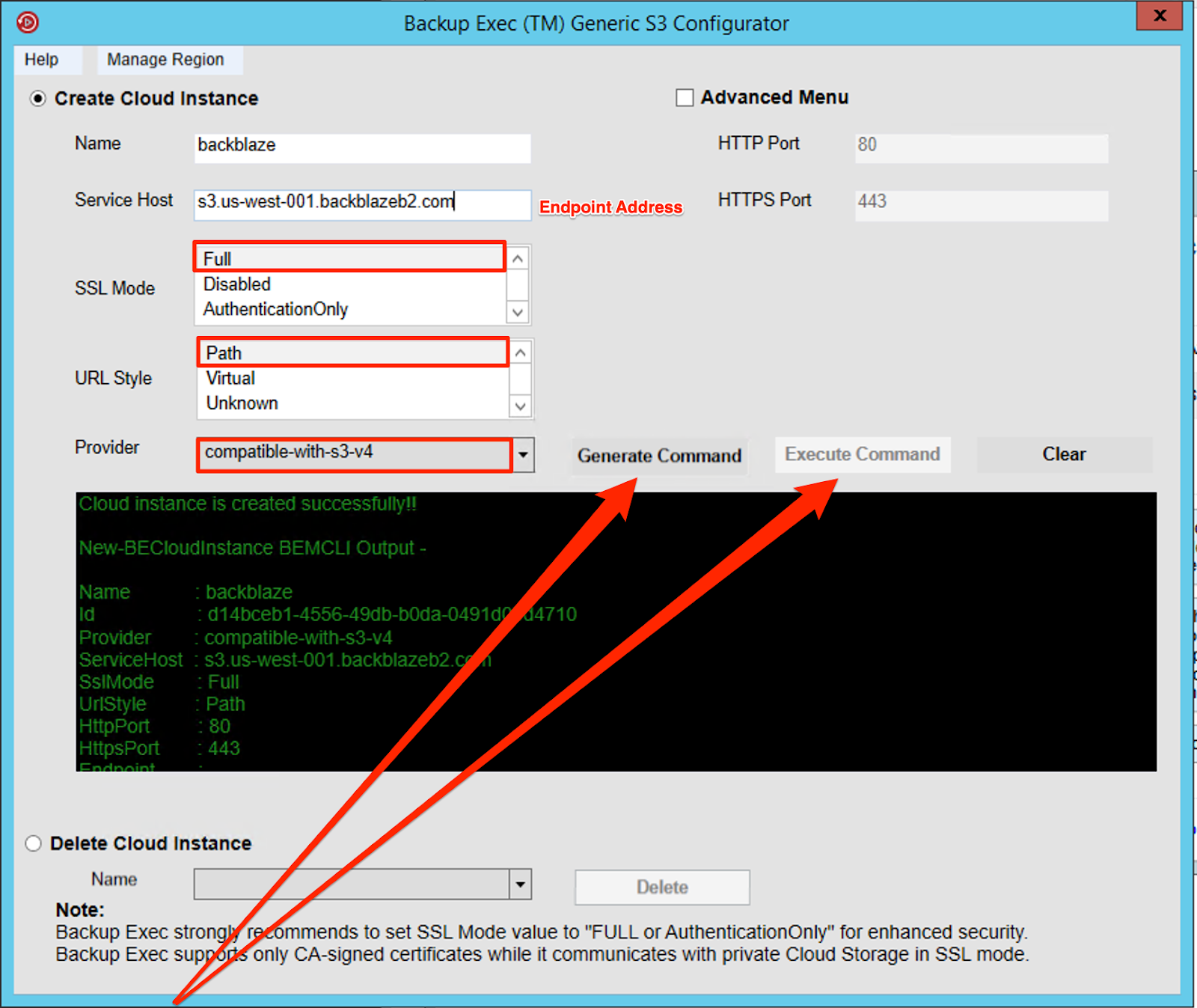This screenshot has height=1008, width=1197.
Task: Click the Provider combo box value compatible-with-s3-v4
Action: click(x=355, y=454)
